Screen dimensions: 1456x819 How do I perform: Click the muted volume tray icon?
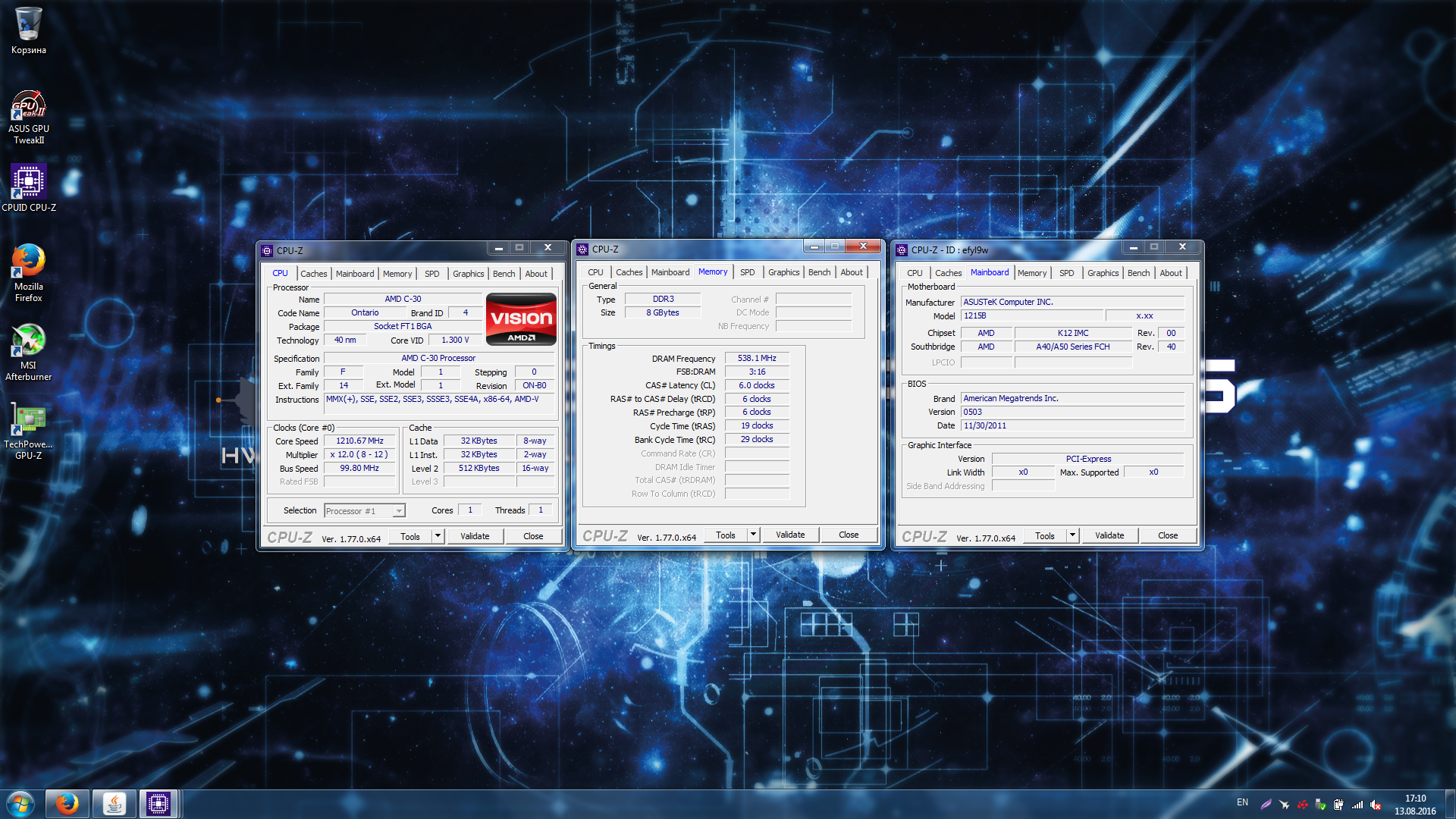click(1376, 805)
